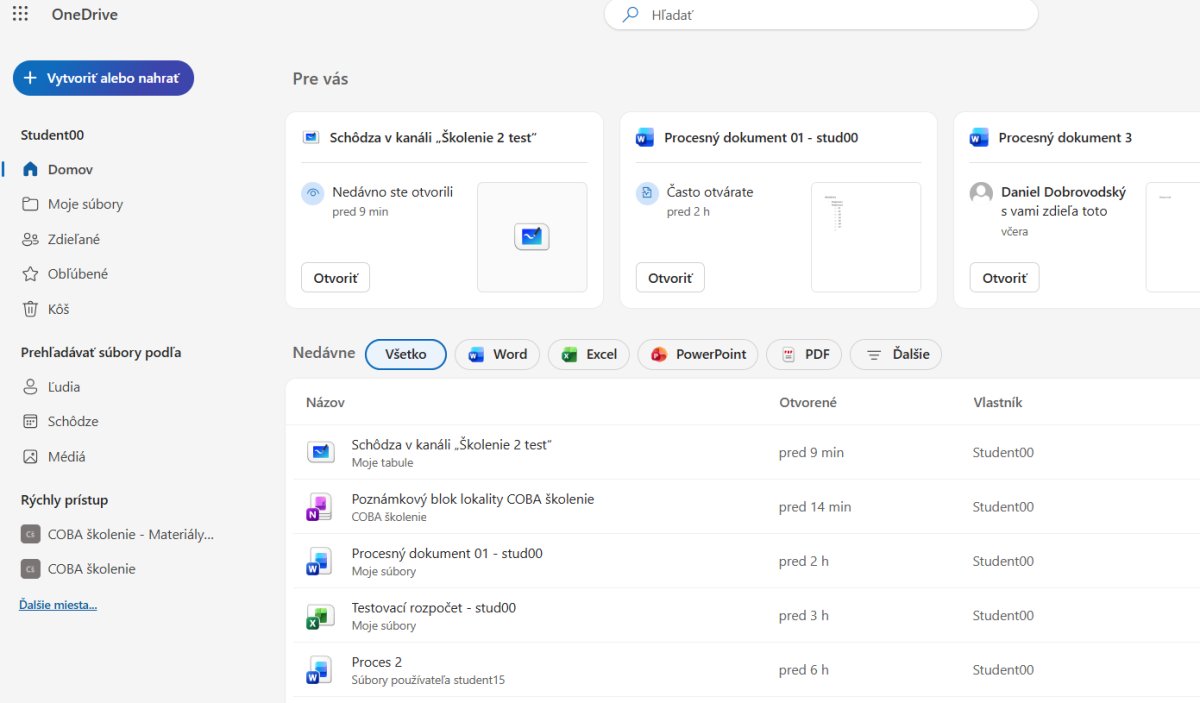Image resolution: width=1200 pixels, height=703 pixels.
Task: Browse files by Schôdze
Action: pos(73,422)
